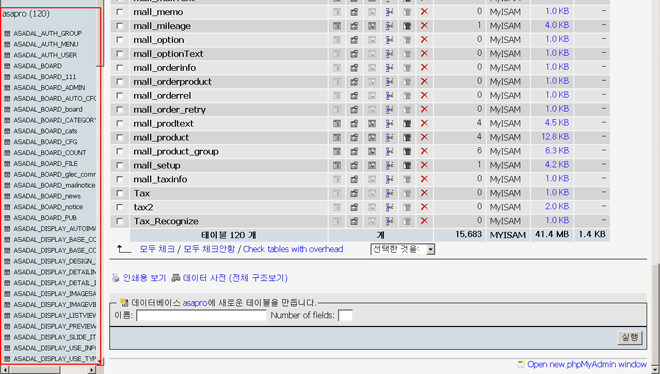
Task: Click printer icon next to 인쇄용 보기
Action: click(116, 278)
